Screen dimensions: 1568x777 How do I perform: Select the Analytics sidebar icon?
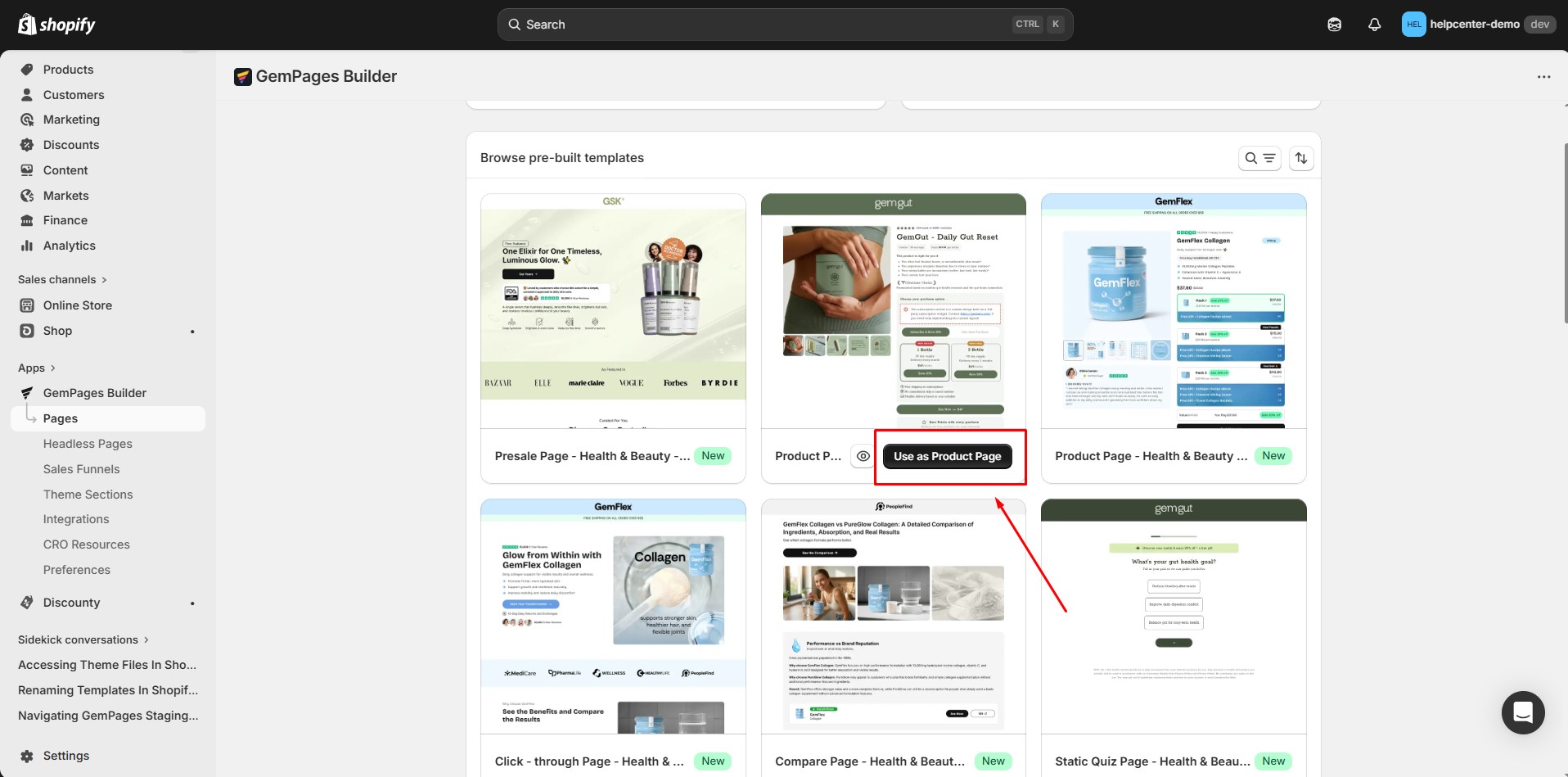[x=26, y=246]
